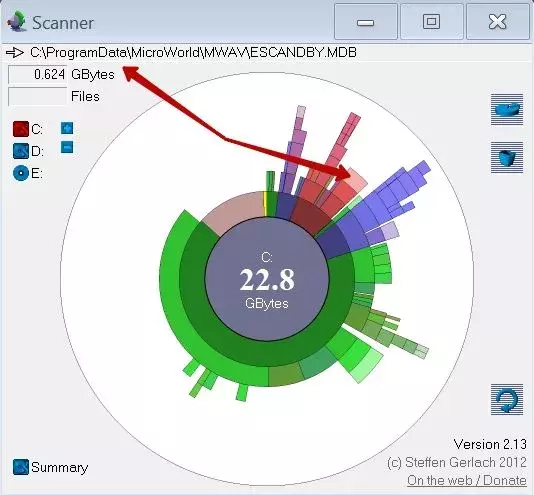
Task: Click the center 22.8 GBytes circle
Action: (x=267, y=279)
